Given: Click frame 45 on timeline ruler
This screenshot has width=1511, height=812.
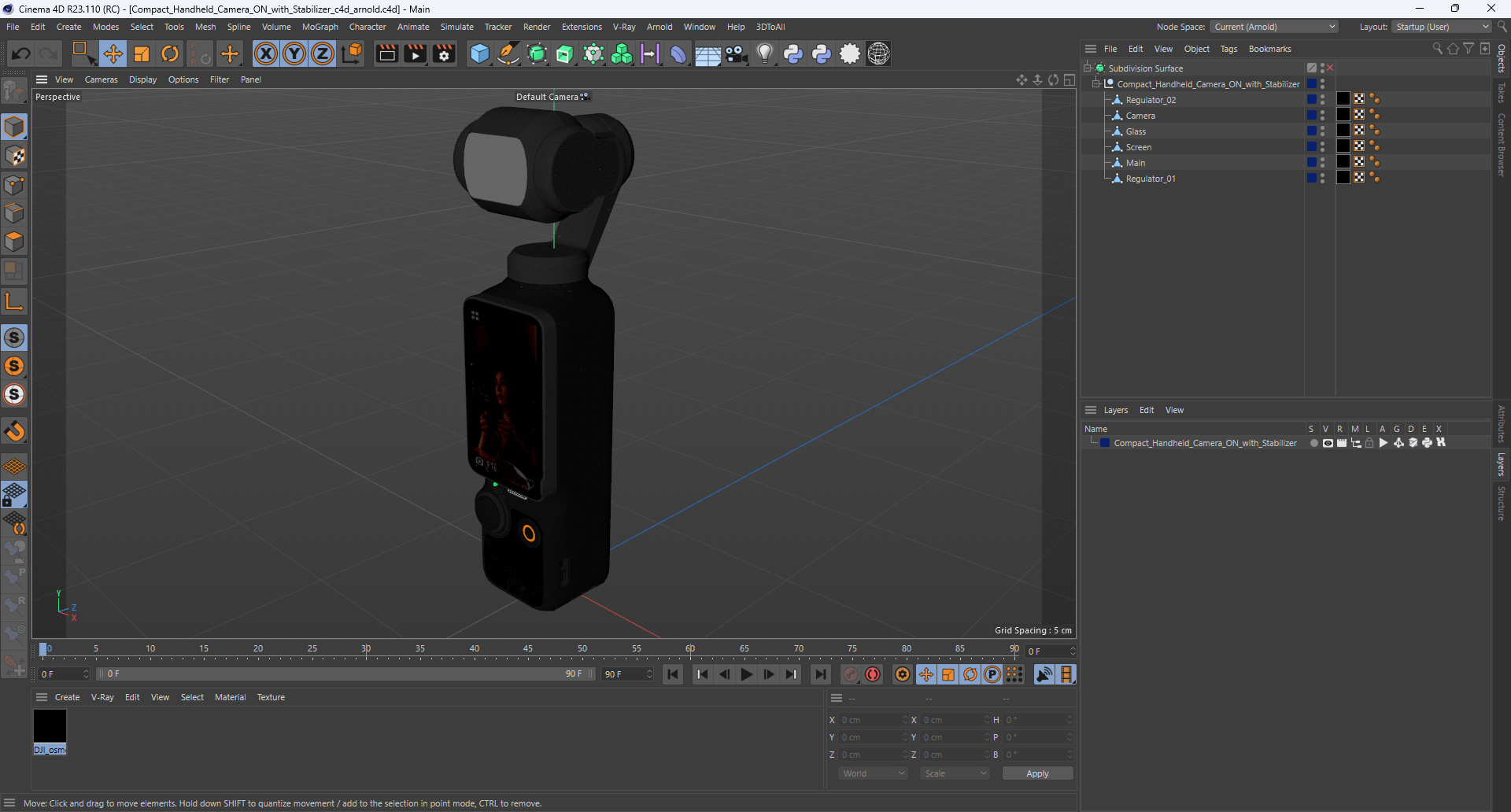Looking at the screenshot, I should (x=528, y=650).
